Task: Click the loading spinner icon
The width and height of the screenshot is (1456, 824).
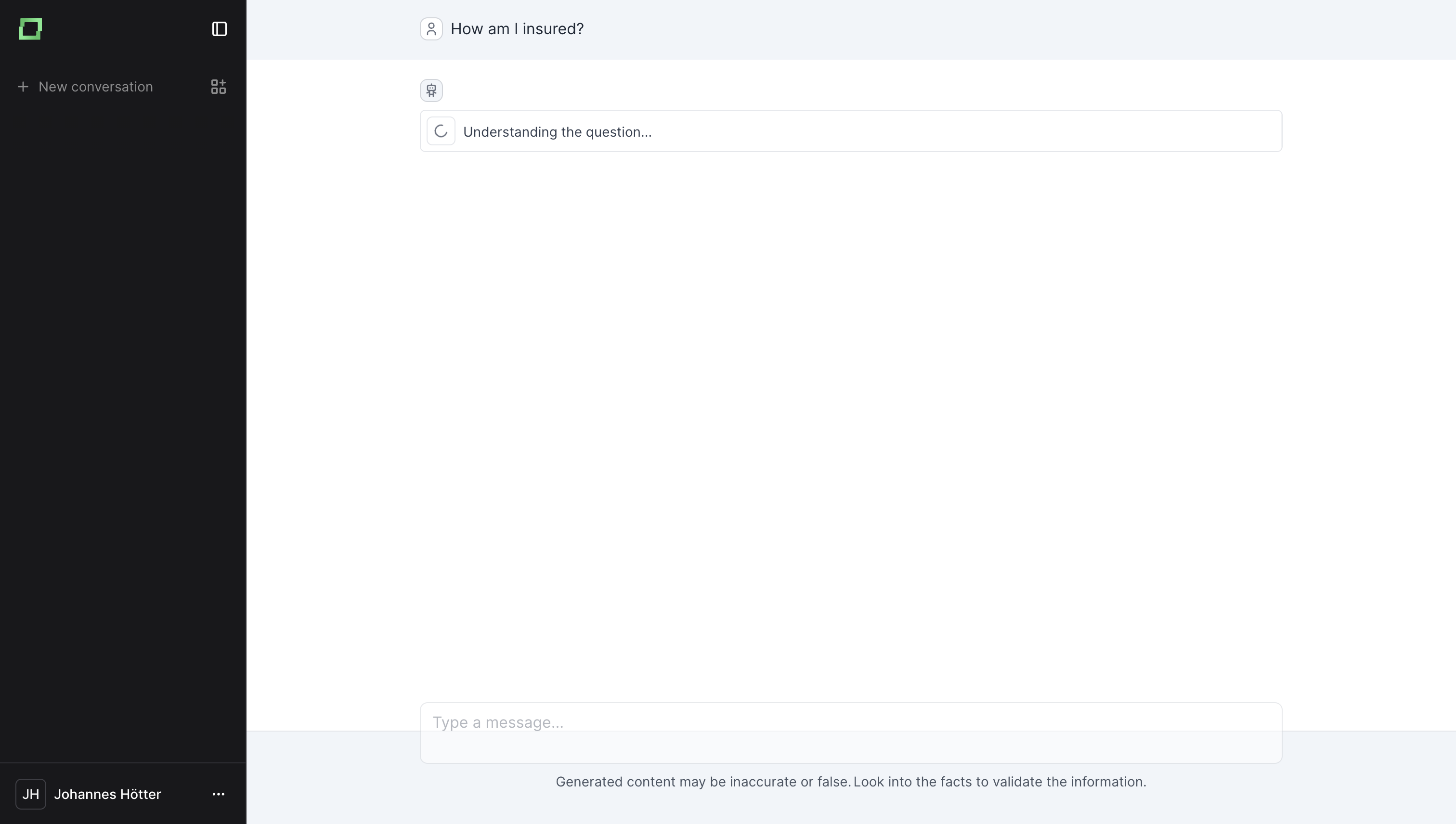Action: [441, 131]
